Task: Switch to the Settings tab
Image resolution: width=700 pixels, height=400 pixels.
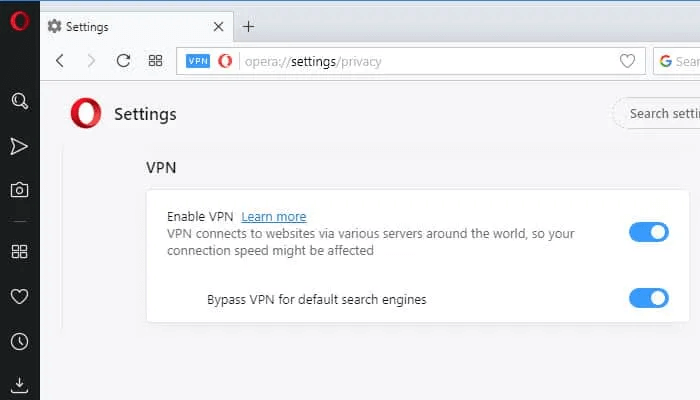Action: [130, 27]
